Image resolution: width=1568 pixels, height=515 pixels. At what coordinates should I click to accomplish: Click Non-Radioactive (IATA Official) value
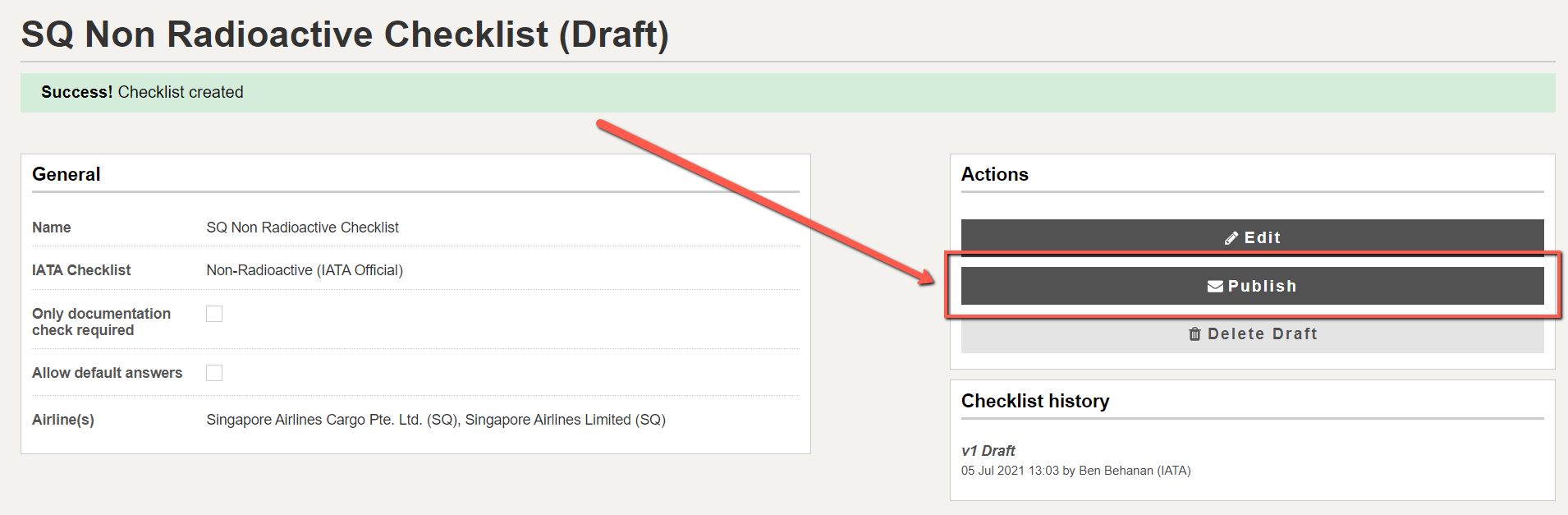click(305, 270)
